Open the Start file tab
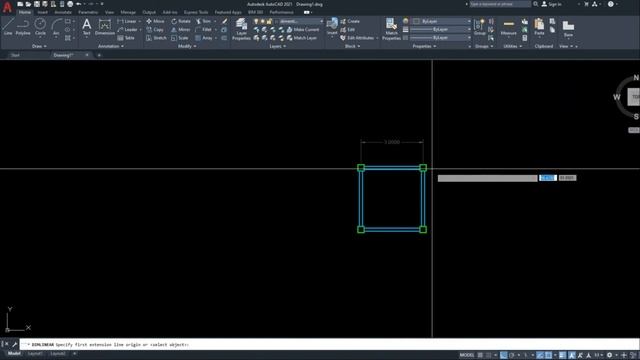The height and width of the screenshot is (360, 640). pyautogui.click(x=16, y=55)
